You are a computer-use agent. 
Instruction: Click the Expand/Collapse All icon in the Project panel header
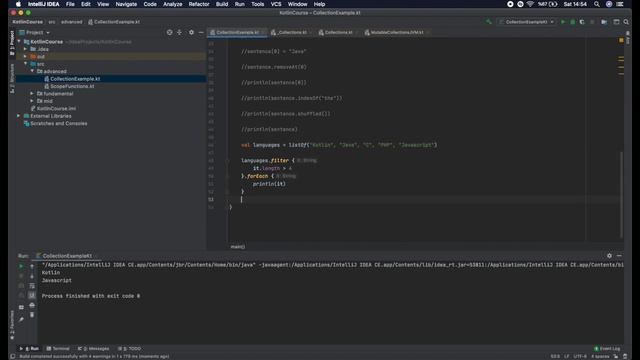[x=179, y=32]
